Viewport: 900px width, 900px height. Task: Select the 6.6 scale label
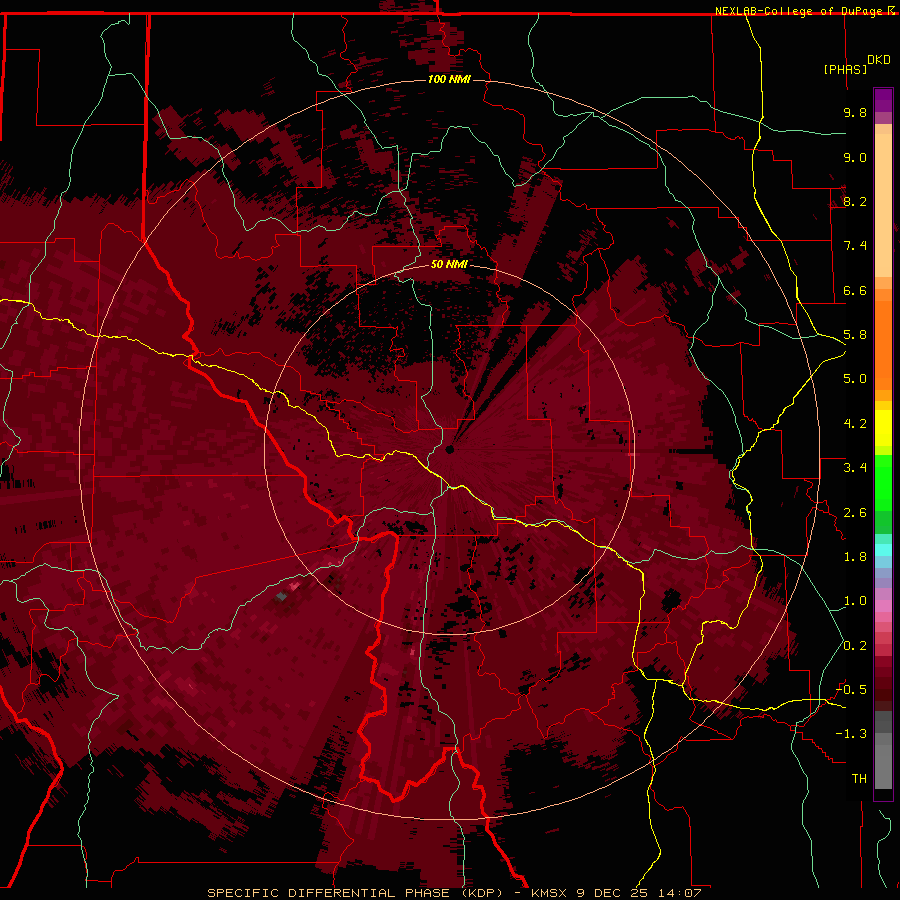coord(855,290)
